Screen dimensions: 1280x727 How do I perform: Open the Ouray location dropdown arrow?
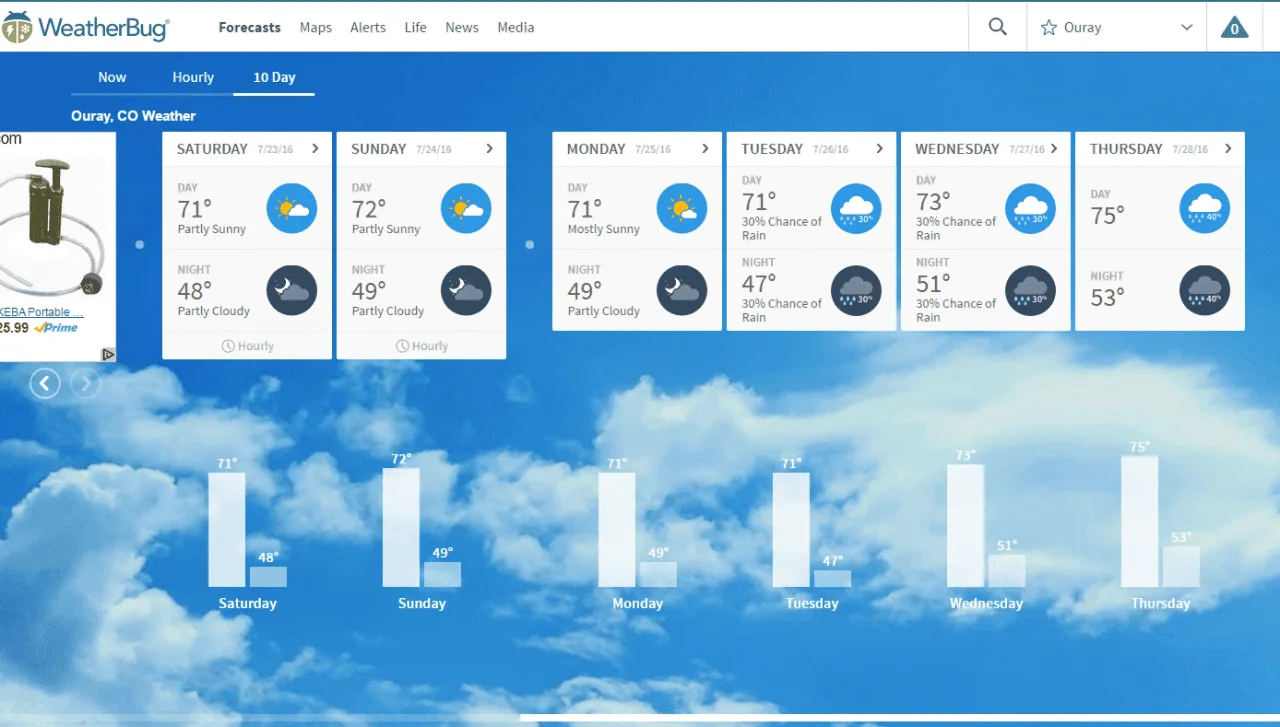coord(1187,28)
